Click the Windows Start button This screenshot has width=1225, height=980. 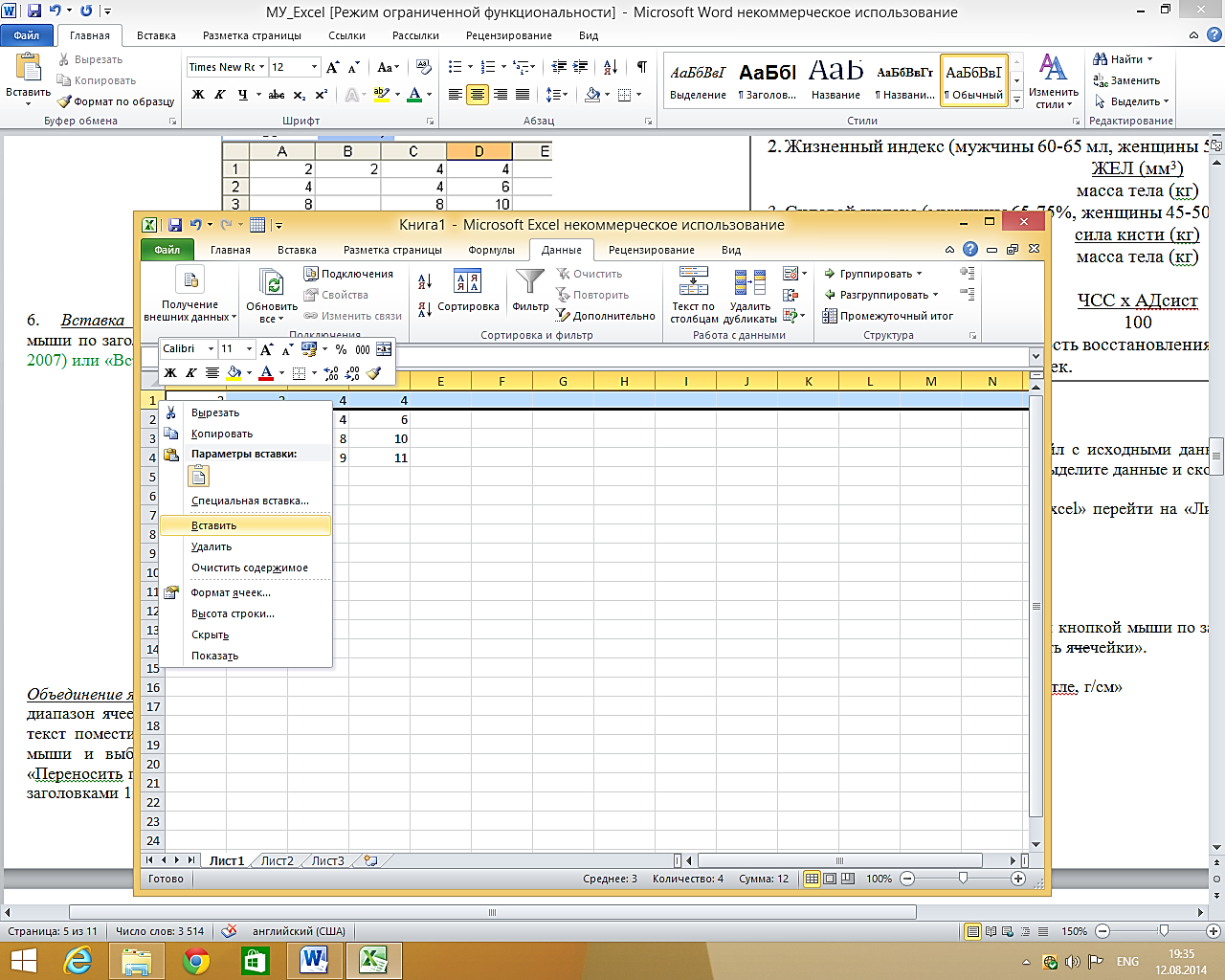click(x=23, y=961)
